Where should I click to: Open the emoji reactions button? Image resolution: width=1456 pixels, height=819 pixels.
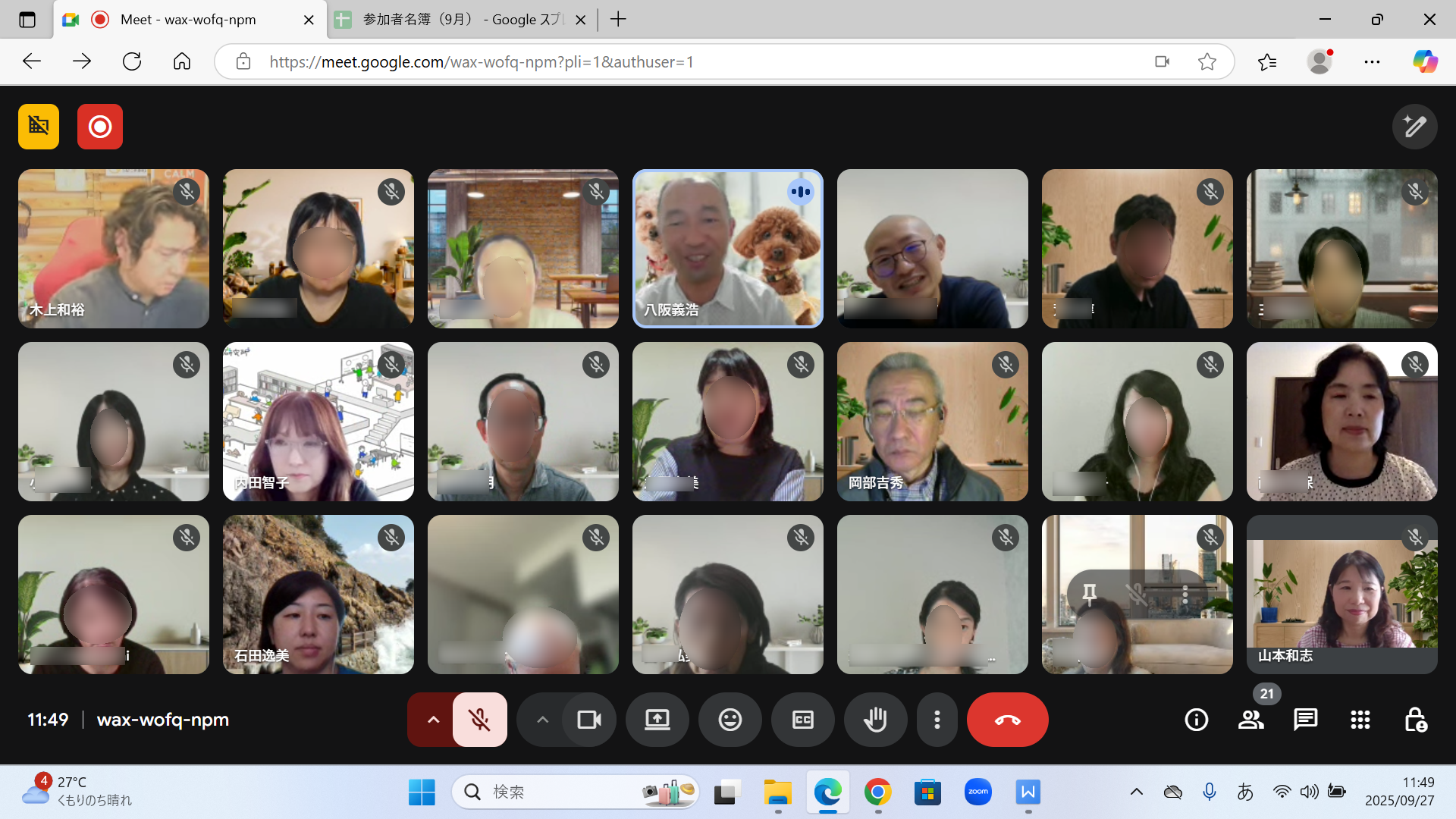coord(730,720)
